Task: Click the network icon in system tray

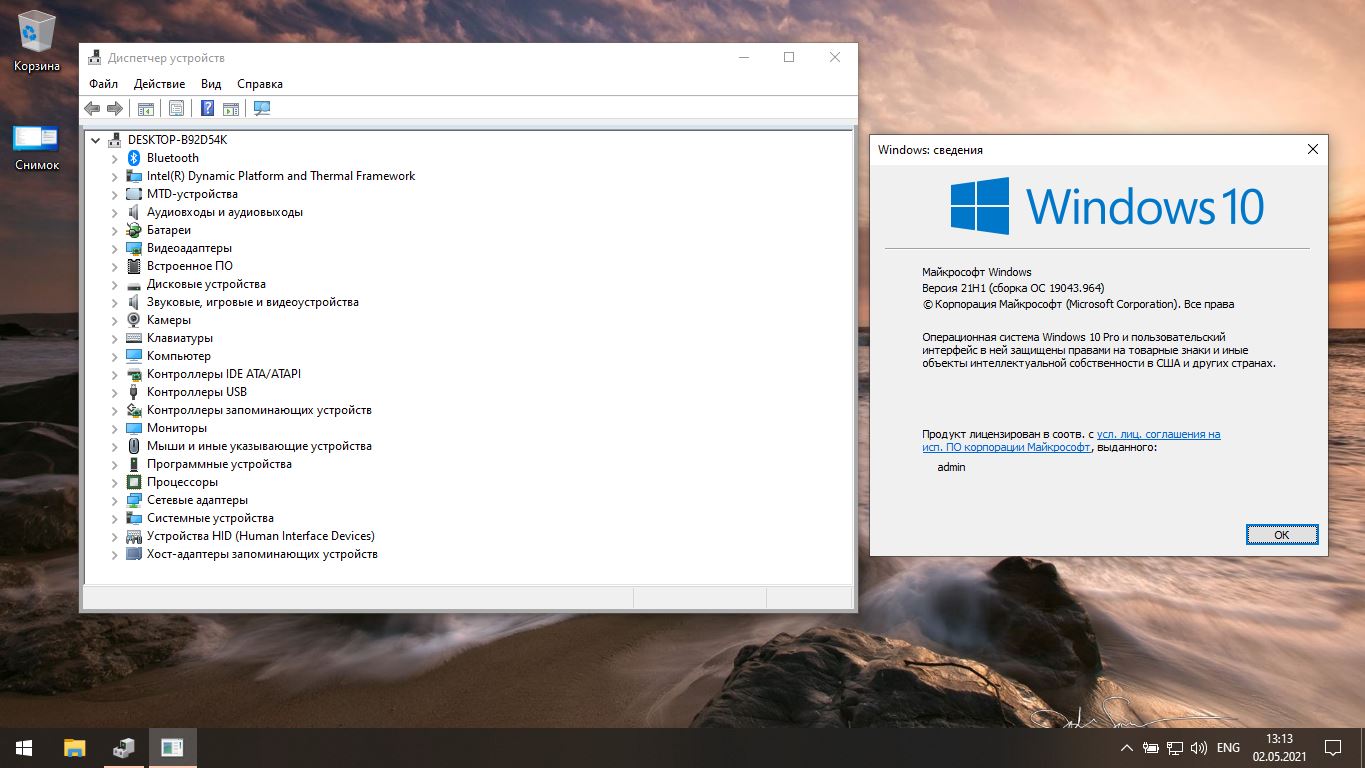Action: (1174, 748)
